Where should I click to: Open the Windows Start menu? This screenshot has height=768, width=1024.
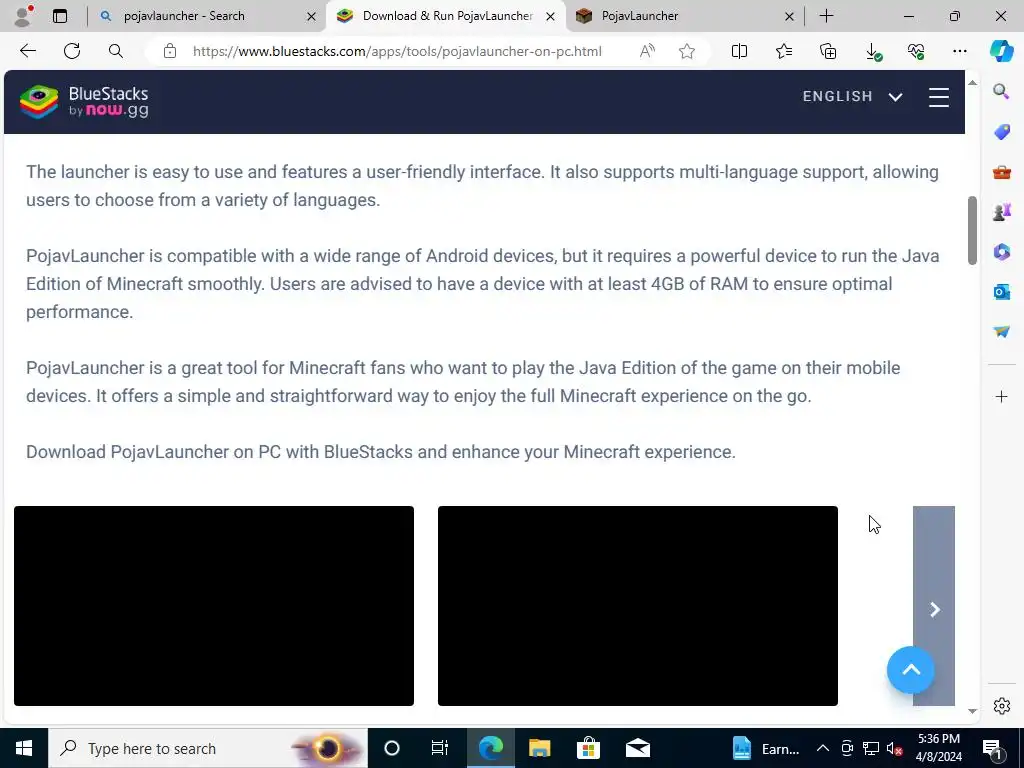click(24, 748)
